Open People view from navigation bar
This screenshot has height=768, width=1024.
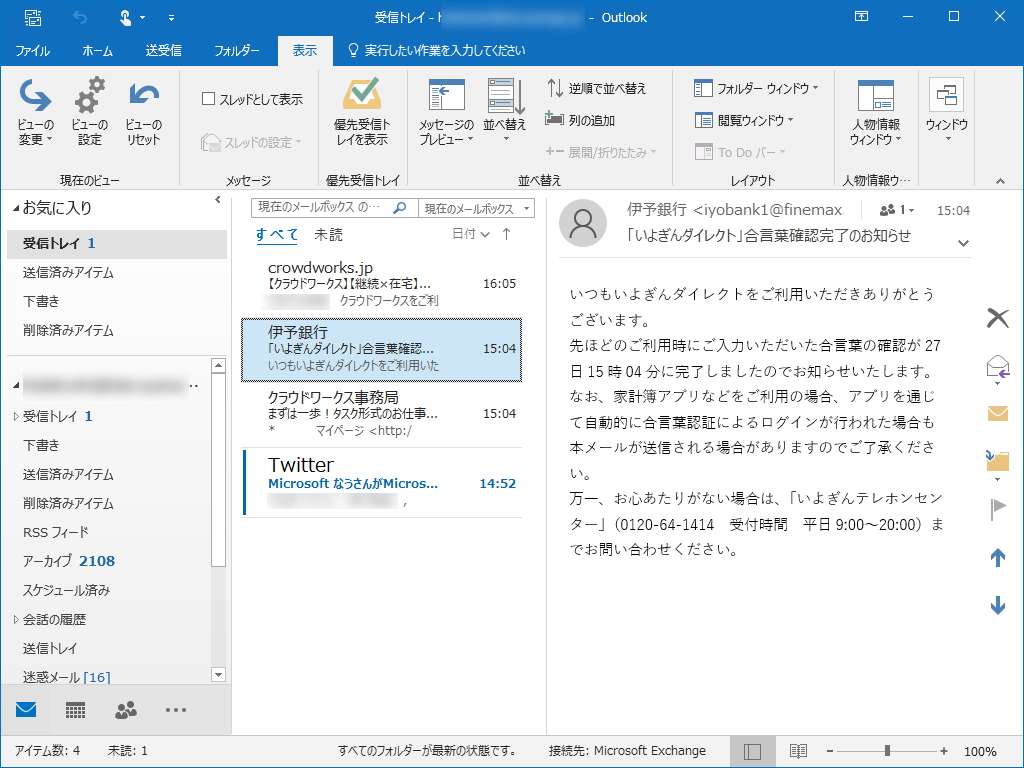(x=124, y=710)
